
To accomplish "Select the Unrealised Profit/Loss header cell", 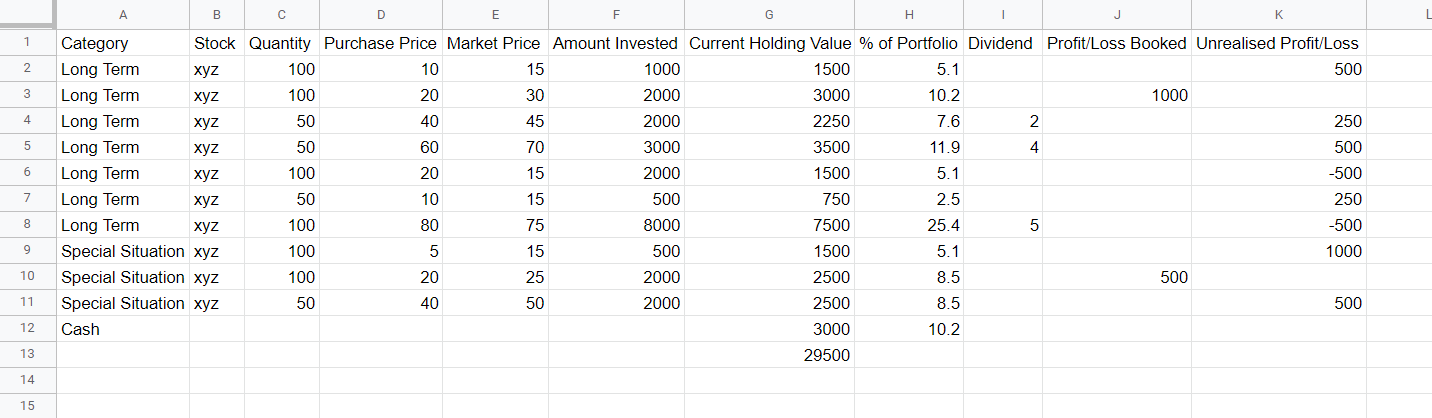I will [1278, 43].
